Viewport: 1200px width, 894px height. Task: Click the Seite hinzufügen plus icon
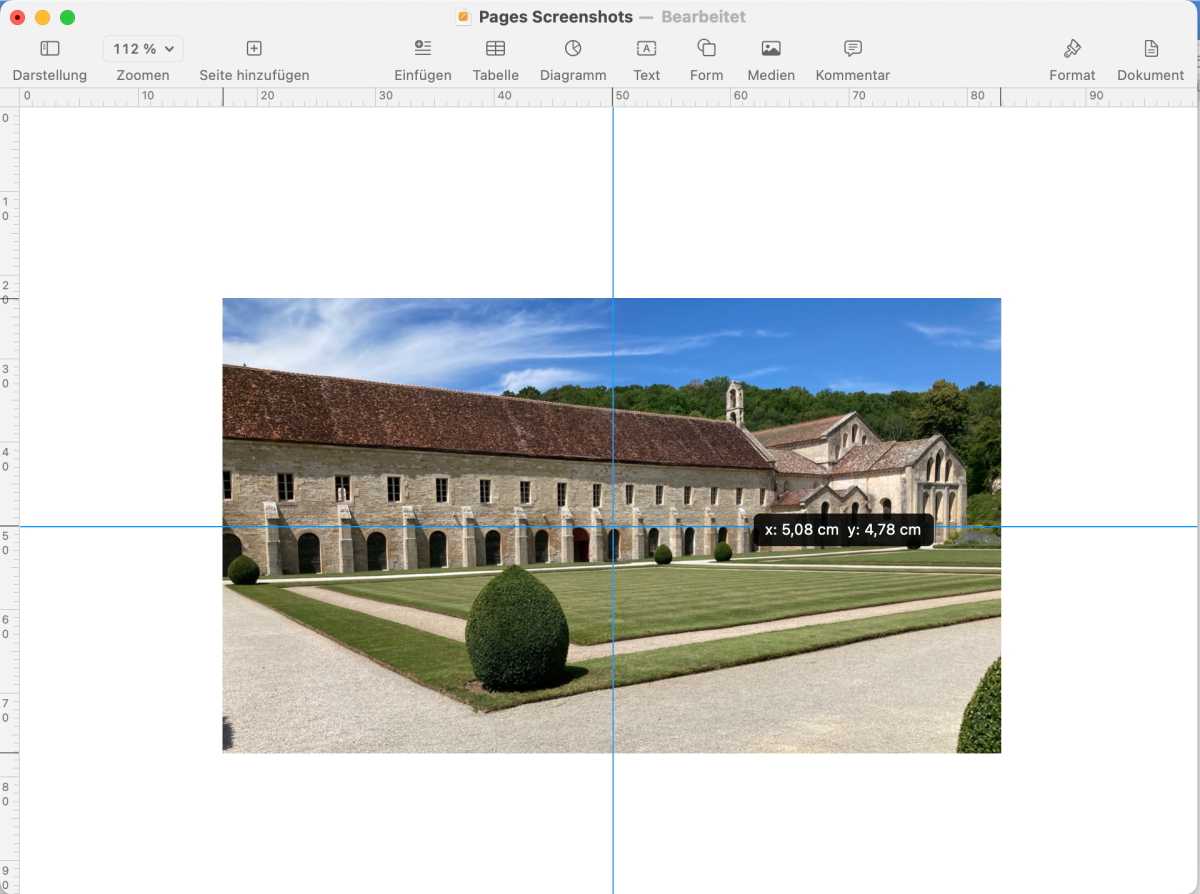pyautogui.click(x=254, y=48)
